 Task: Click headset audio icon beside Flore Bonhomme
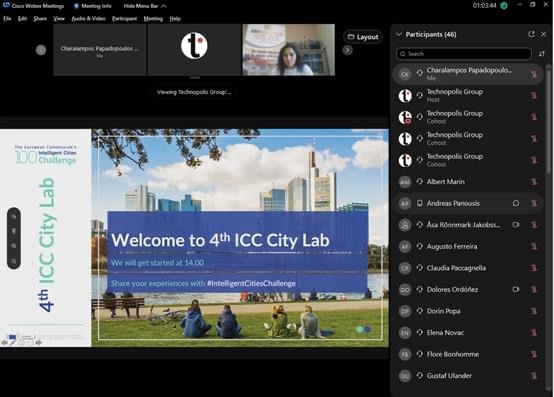coord(419,354)
